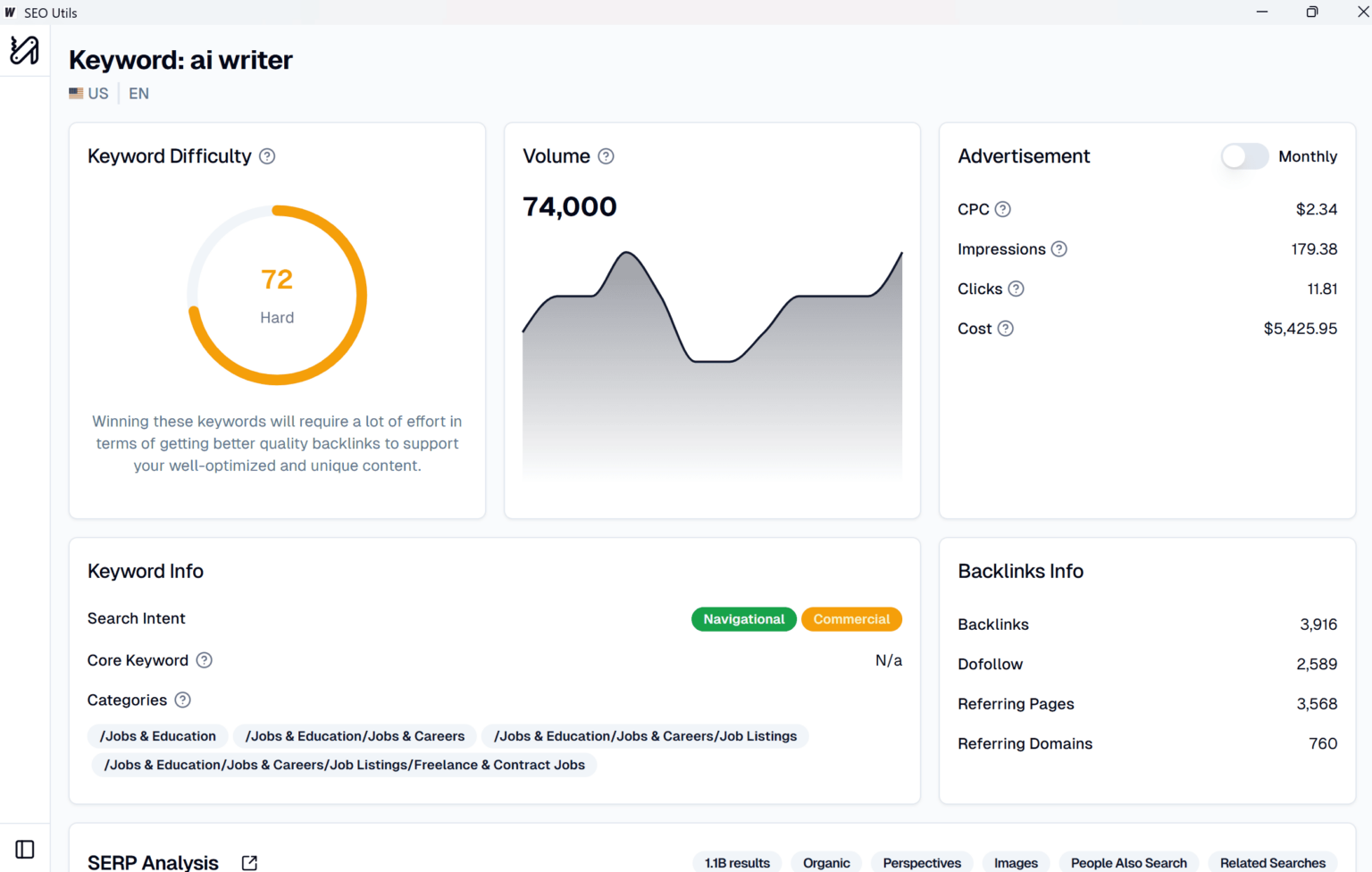Open the Volume help tooltip
This screenshot has width=1372, height=872.
[606, 156]
